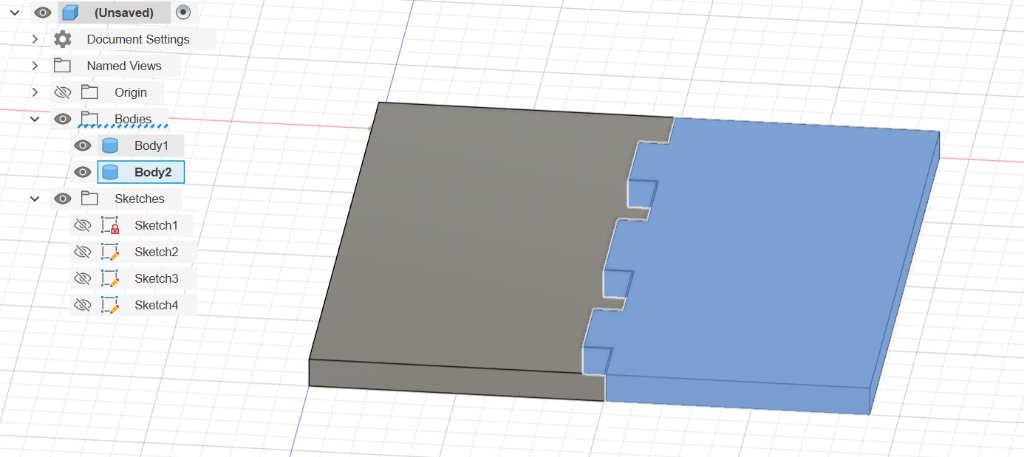Click the Sketch4 sketch icon
Screen dimensions: 1024x457
(x=110, y=305)
